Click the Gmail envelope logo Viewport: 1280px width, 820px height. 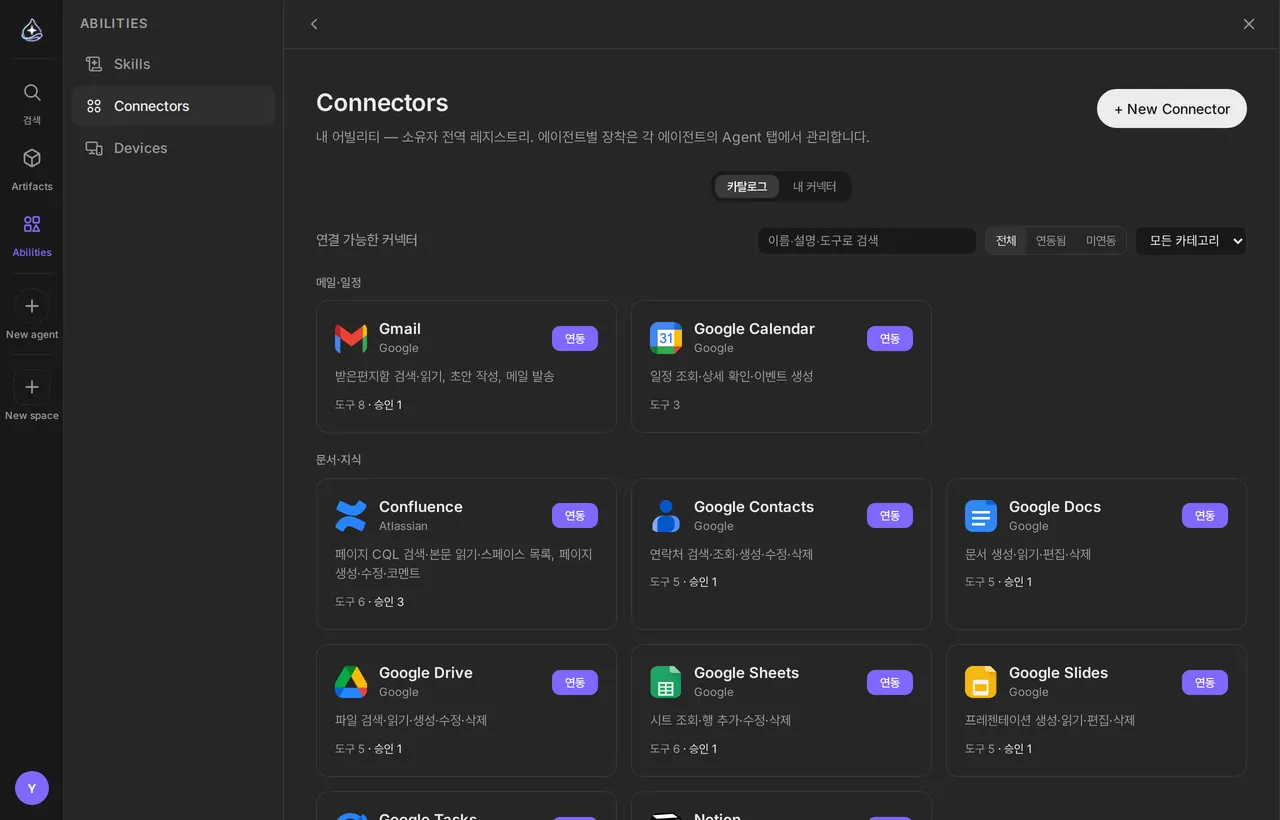click(x=351, y=338)
